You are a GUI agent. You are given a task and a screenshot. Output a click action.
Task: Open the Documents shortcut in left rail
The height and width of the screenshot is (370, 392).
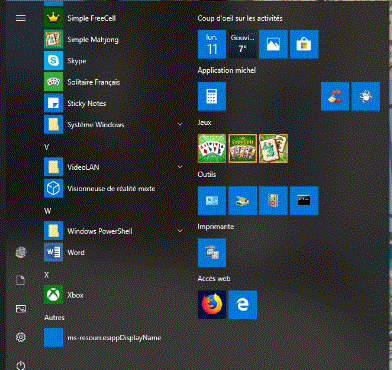(x=21, y=280)
